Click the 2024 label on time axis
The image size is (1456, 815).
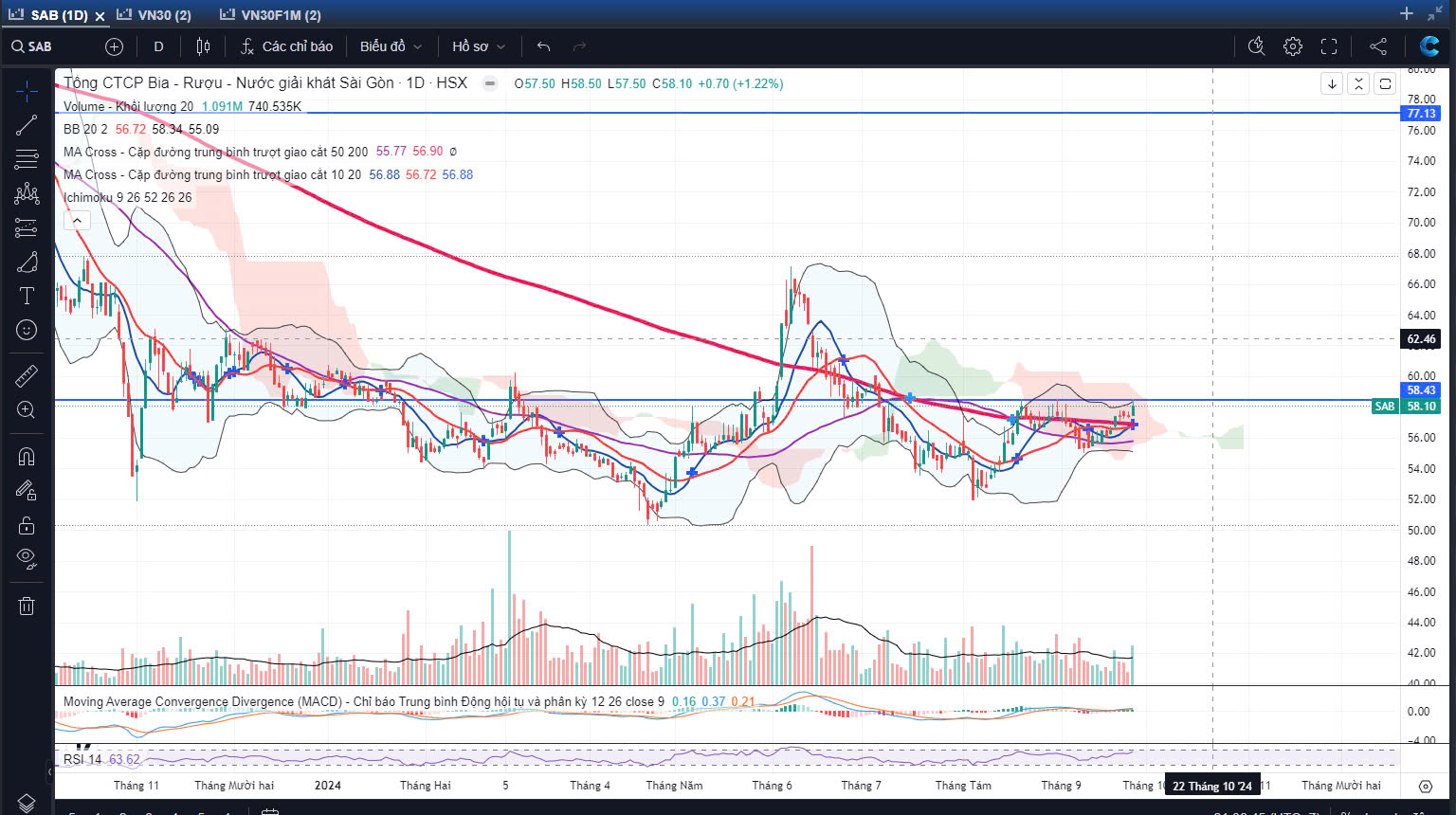(328, 785)
